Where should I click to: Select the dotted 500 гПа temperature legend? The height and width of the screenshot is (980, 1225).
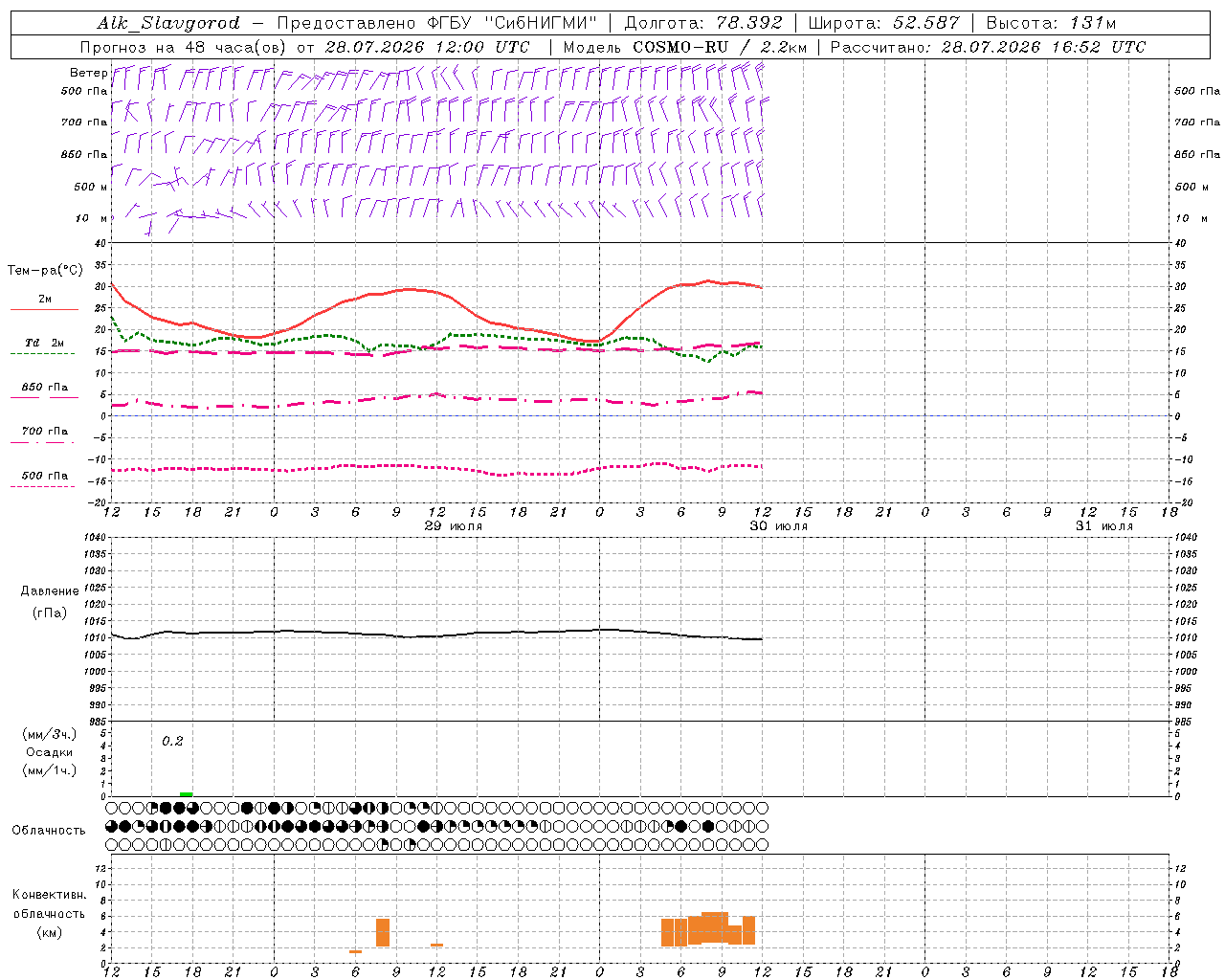click(44, 480)
